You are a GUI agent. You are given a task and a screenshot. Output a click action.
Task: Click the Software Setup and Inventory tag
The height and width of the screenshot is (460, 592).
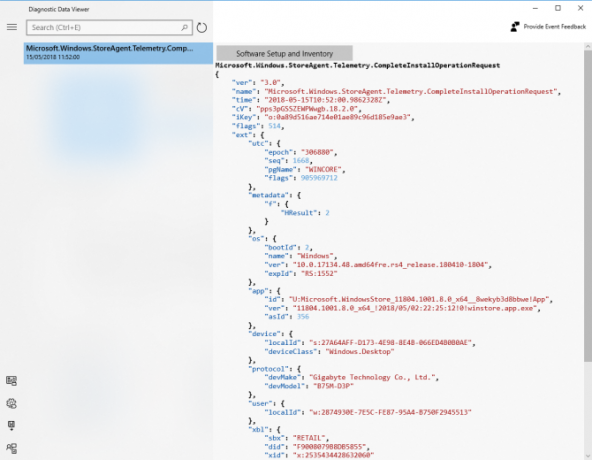(284, 54)
